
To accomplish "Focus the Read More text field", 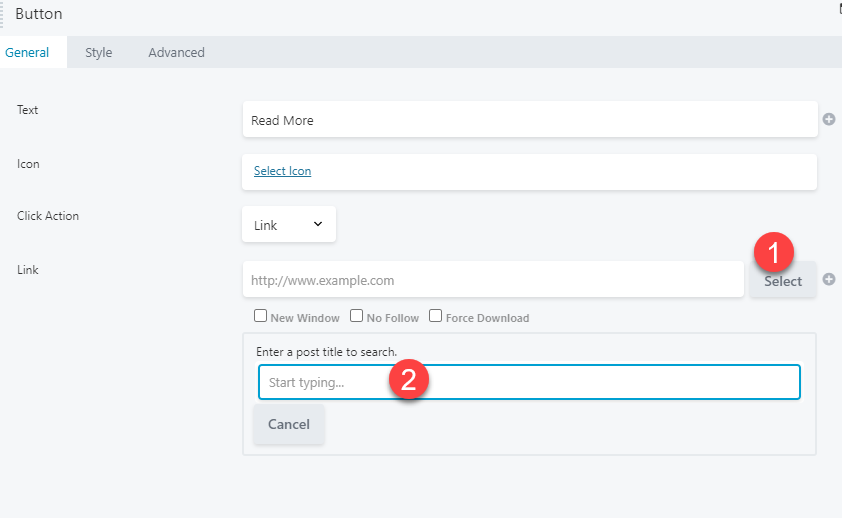I will pos(530,119).
